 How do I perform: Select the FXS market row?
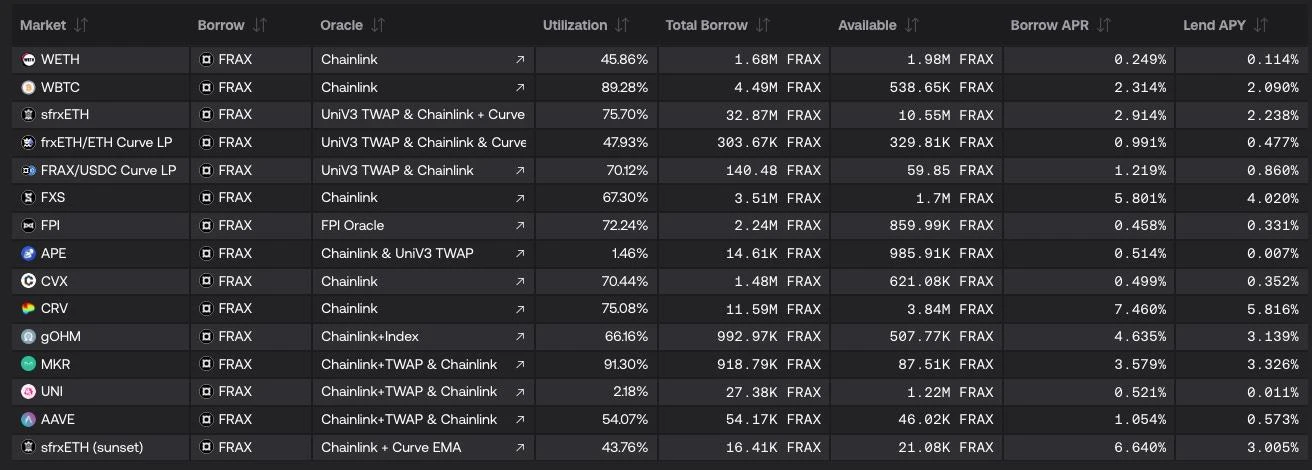[x=53, y=198]
